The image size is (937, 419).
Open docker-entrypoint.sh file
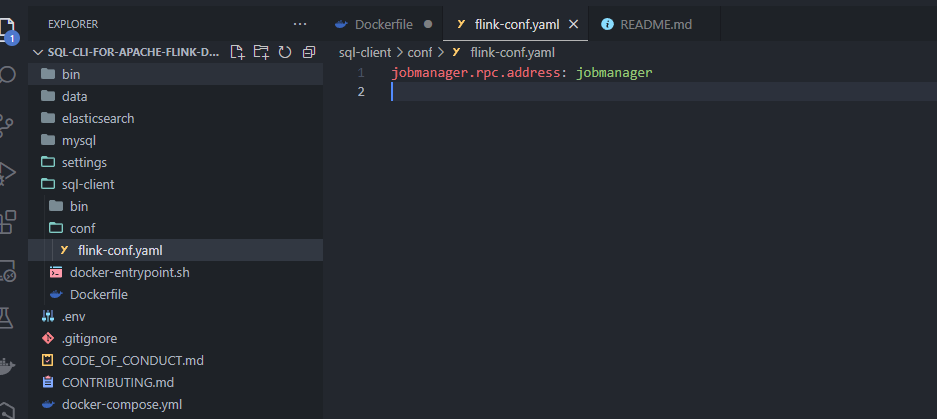pyautogui.click(x=175, y=273)
